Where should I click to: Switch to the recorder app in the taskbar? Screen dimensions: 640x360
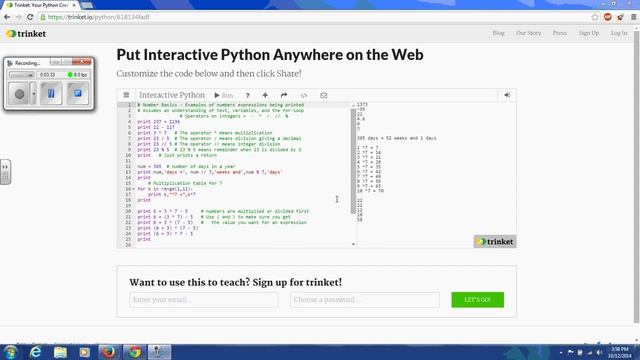click(x=159, y=352)
